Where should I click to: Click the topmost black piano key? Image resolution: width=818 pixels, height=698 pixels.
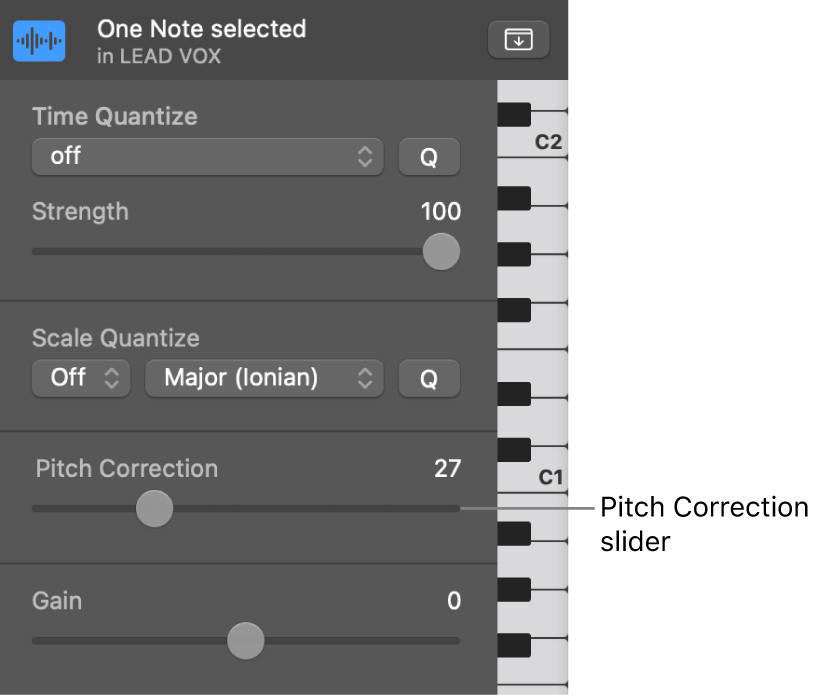click(x=512, y=113)
